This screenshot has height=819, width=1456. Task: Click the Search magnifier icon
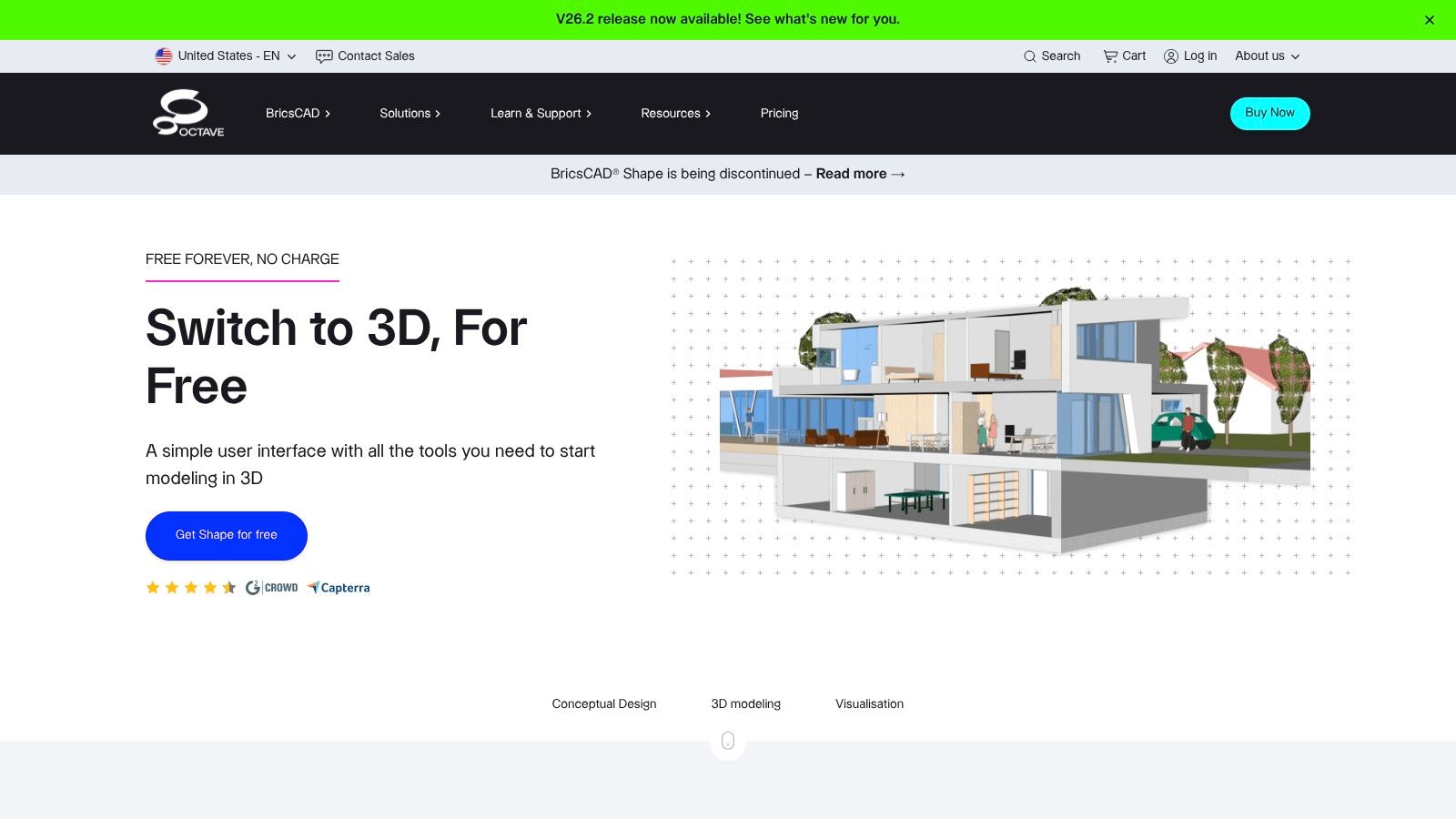[x=1030, y=56]
